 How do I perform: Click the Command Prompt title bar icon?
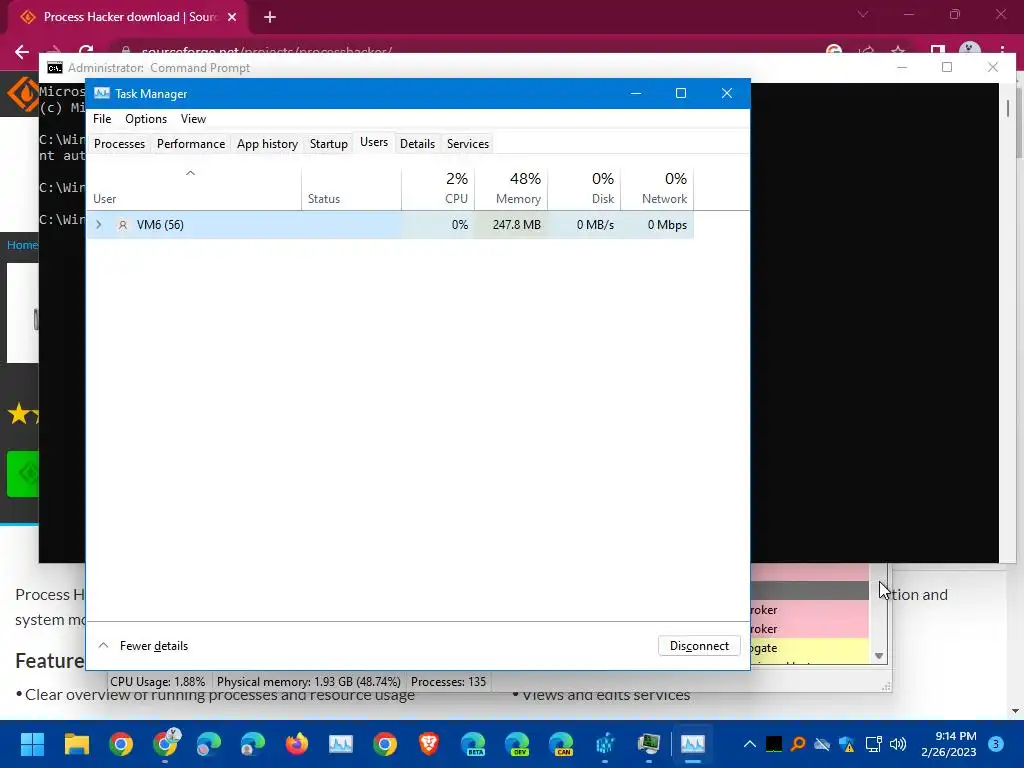point(55,68)
